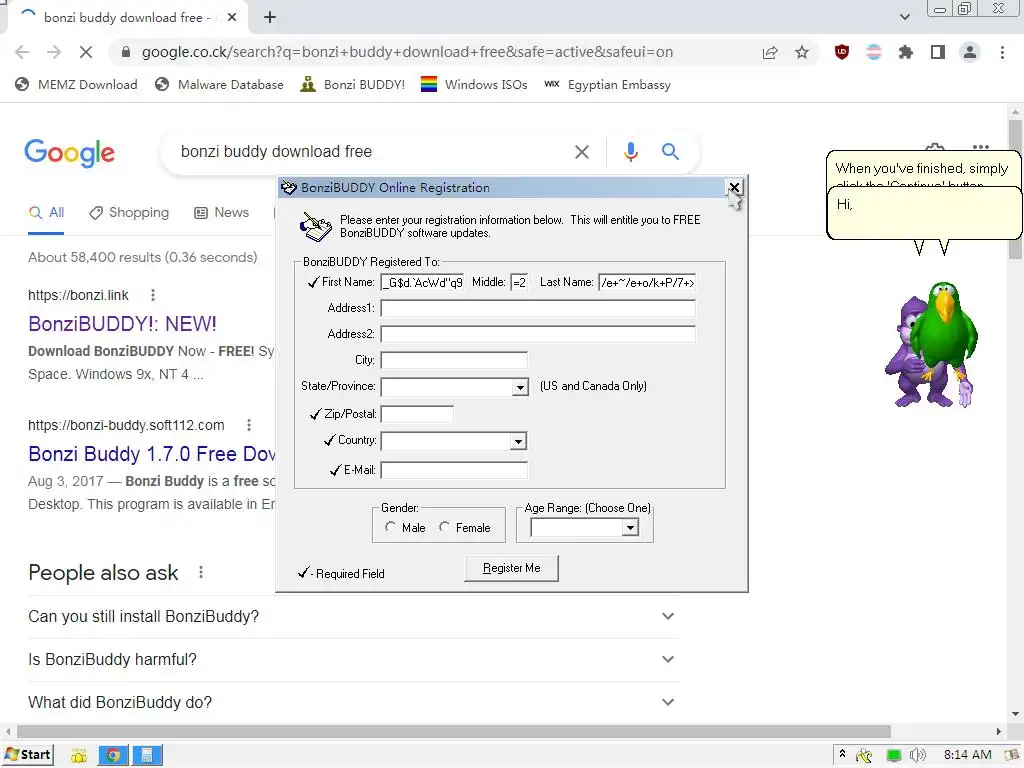Click the horizontal page scrollbar

(454, 731)
